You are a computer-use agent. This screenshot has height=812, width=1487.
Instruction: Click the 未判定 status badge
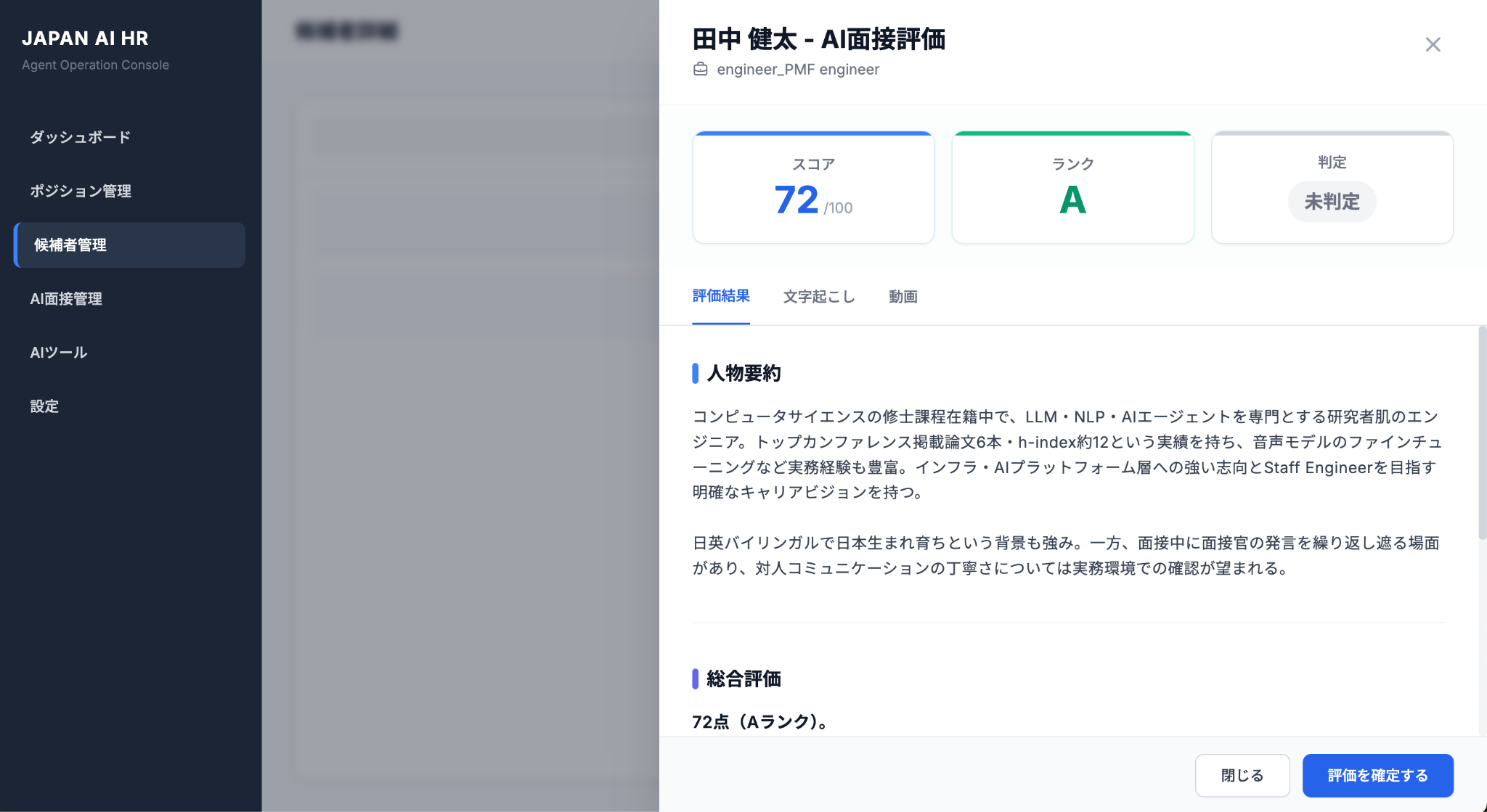point(1332,201)
